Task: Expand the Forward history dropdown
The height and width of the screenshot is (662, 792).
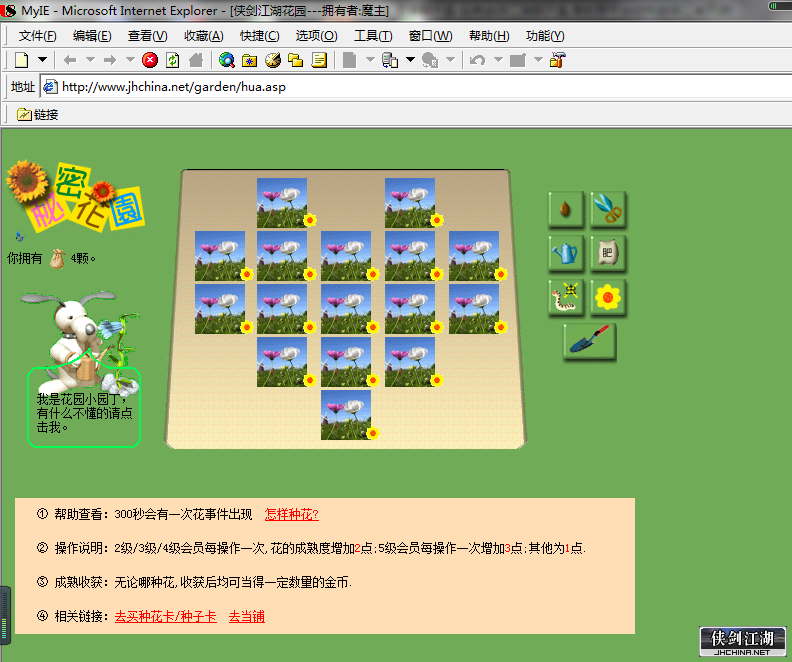Action: [x=130, y=60]
